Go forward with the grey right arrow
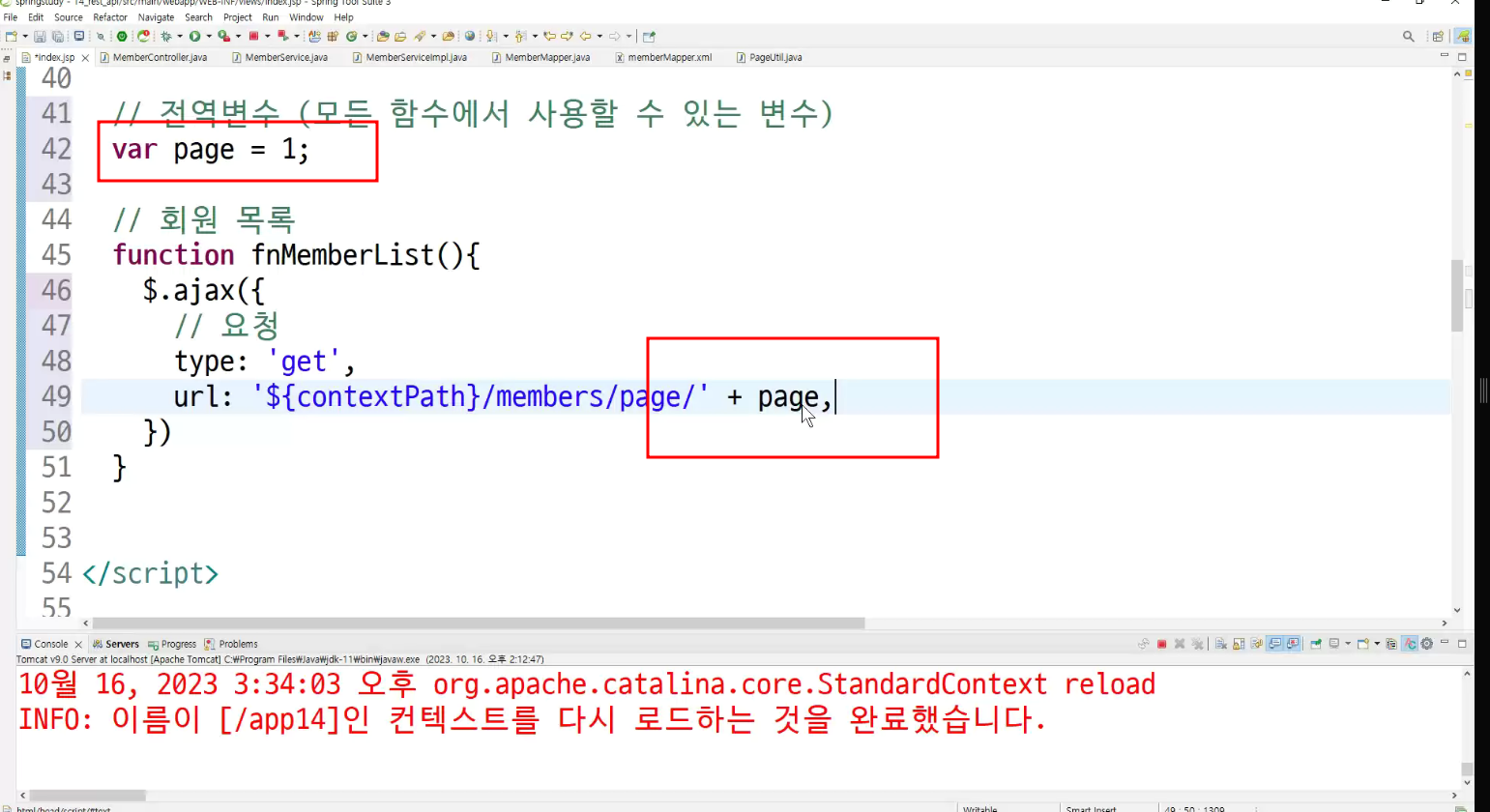The width and height of the screenshot is (1490, 812). point(614,37)
